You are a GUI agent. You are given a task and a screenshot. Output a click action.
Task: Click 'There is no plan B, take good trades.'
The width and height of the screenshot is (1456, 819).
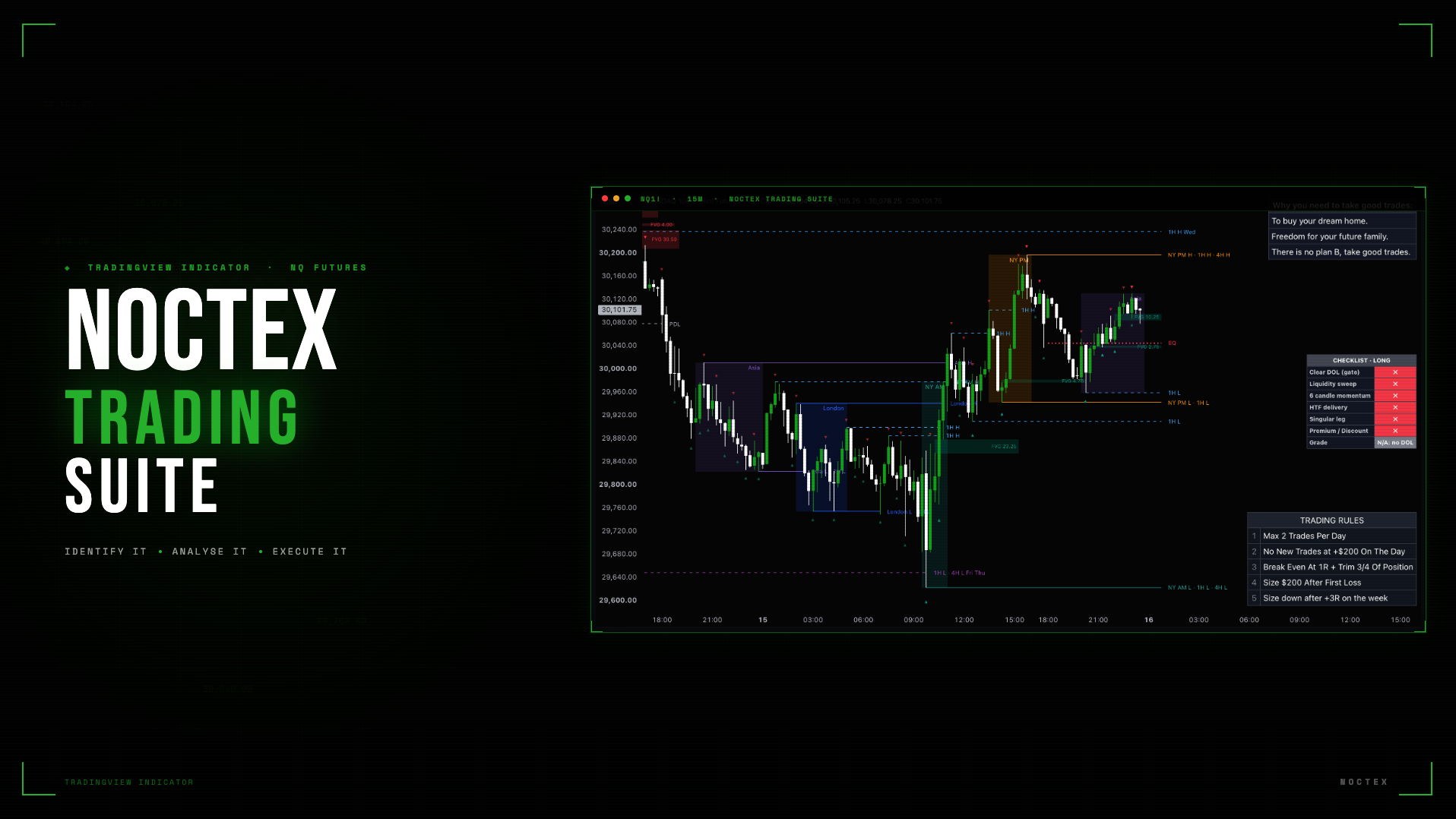click(x=1342, y=252)
